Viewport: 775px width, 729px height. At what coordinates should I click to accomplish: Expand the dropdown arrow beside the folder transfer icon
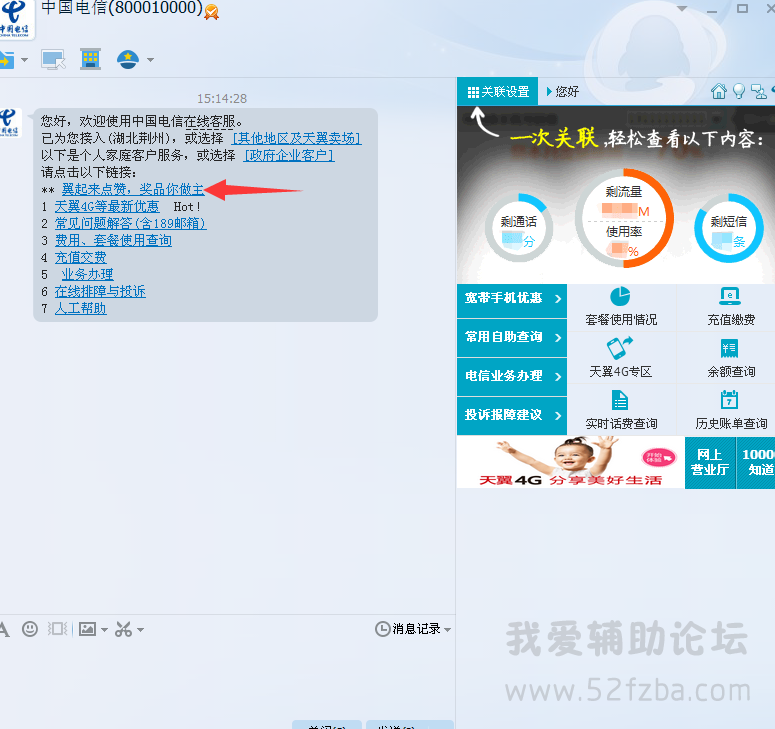[x=24, y=60]
